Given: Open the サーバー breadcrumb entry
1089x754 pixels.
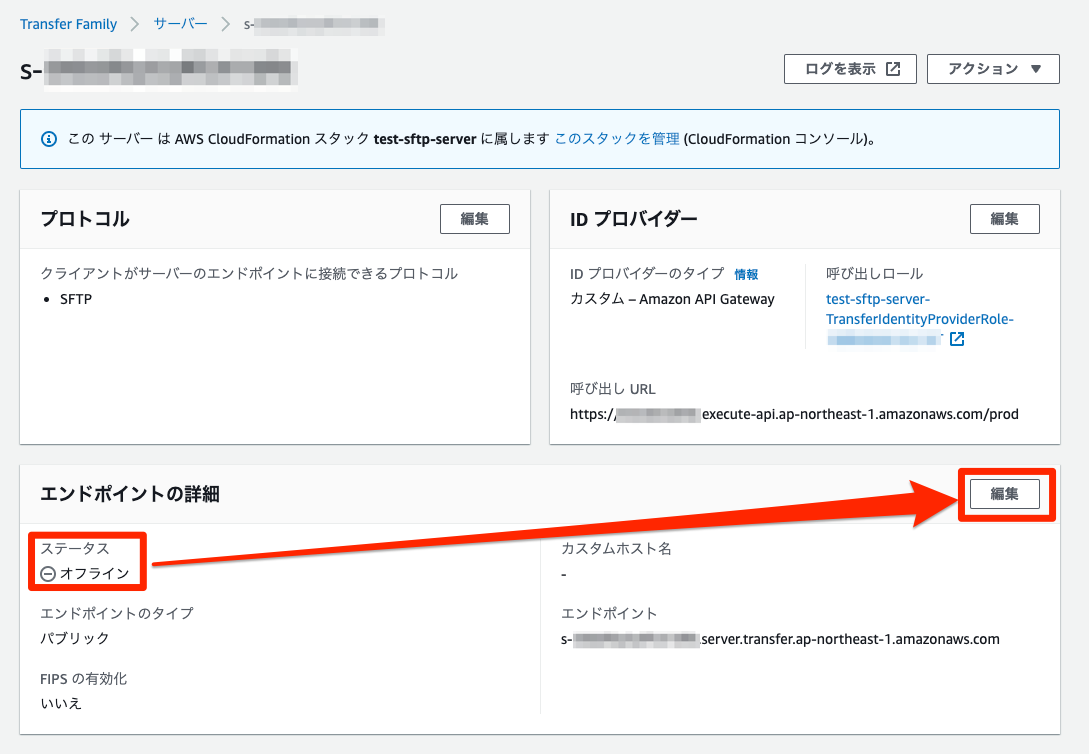Looking at the screenshot, I should tap(180, 24).
